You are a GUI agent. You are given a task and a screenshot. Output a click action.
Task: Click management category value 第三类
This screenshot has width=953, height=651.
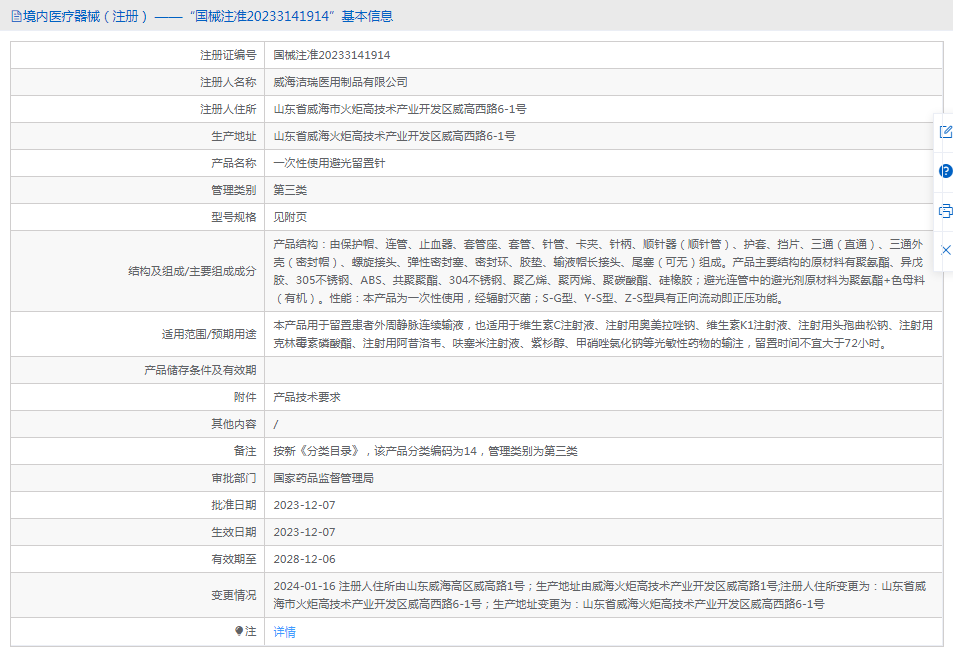[290, 190]
